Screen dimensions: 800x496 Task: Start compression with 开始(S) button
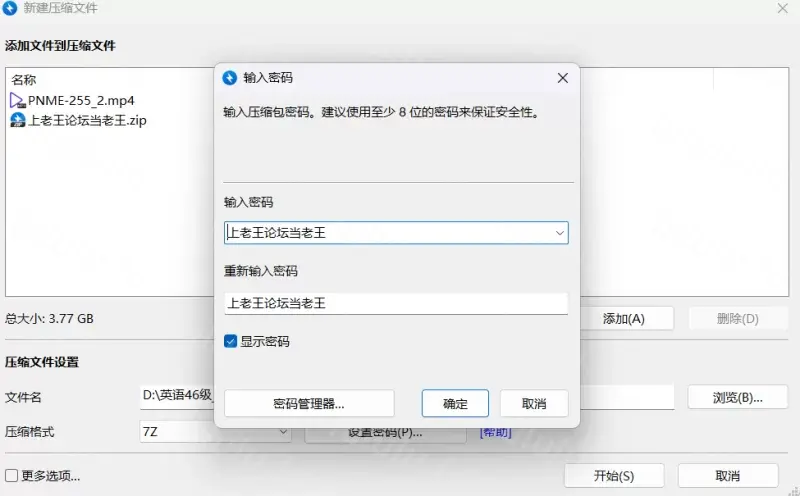[614, 476]
